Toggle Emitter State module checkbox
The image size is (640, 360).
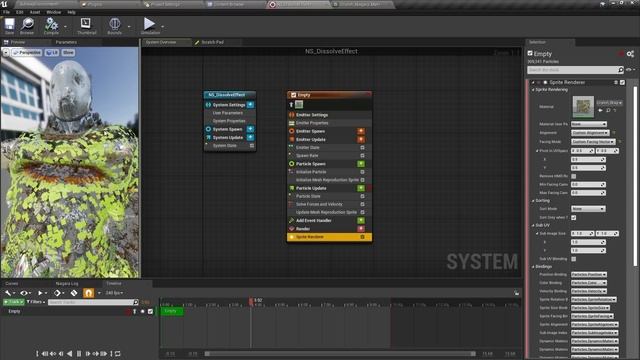[x=362, y=147]
